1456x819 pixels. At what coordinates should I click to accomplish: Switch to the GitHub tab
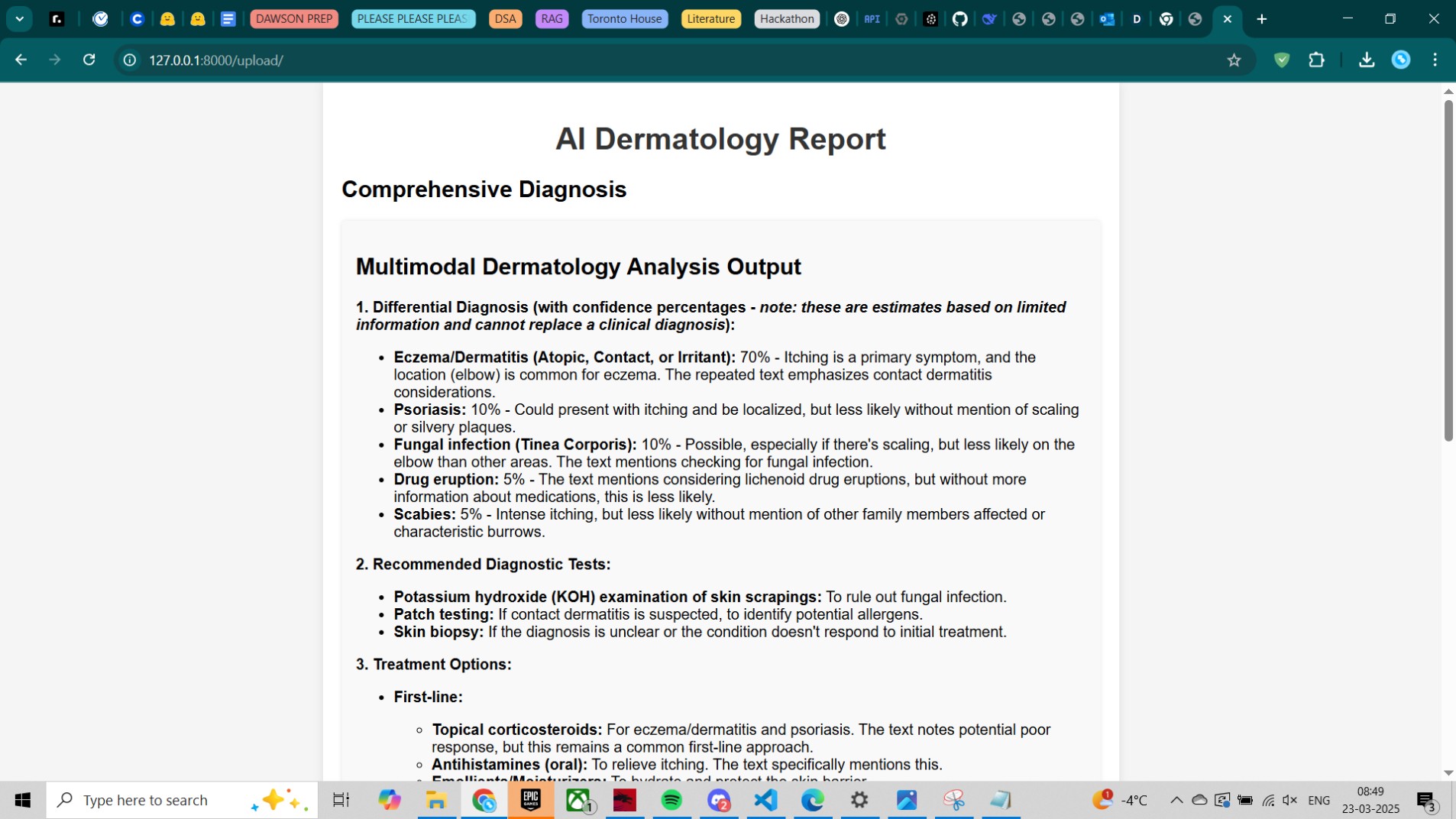tap(960, 19)
